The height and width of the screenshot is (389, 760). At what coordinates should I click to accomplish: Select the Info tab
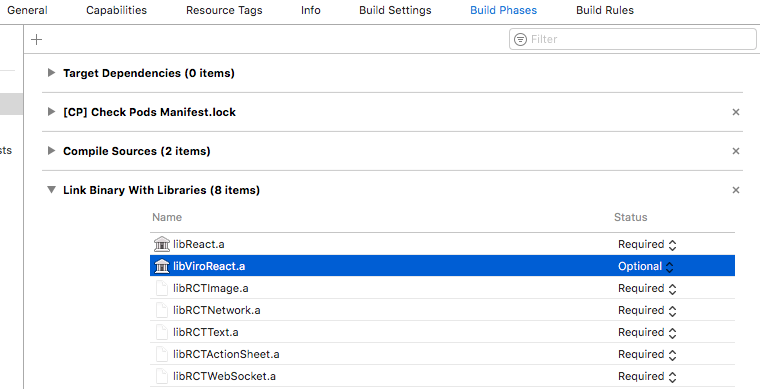point(311,10)
